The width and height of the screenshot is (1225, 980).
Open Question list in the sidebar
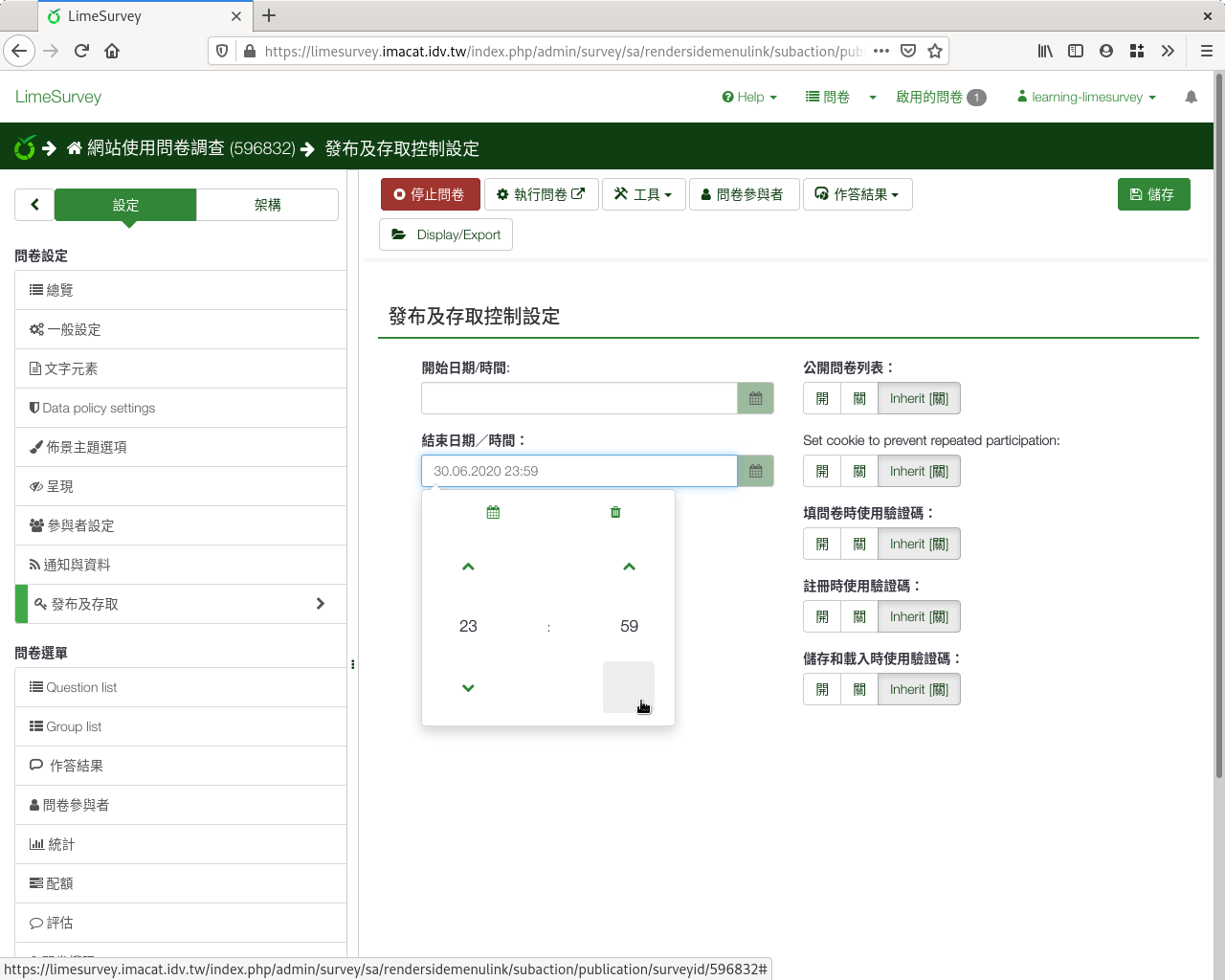pos(181,687)
